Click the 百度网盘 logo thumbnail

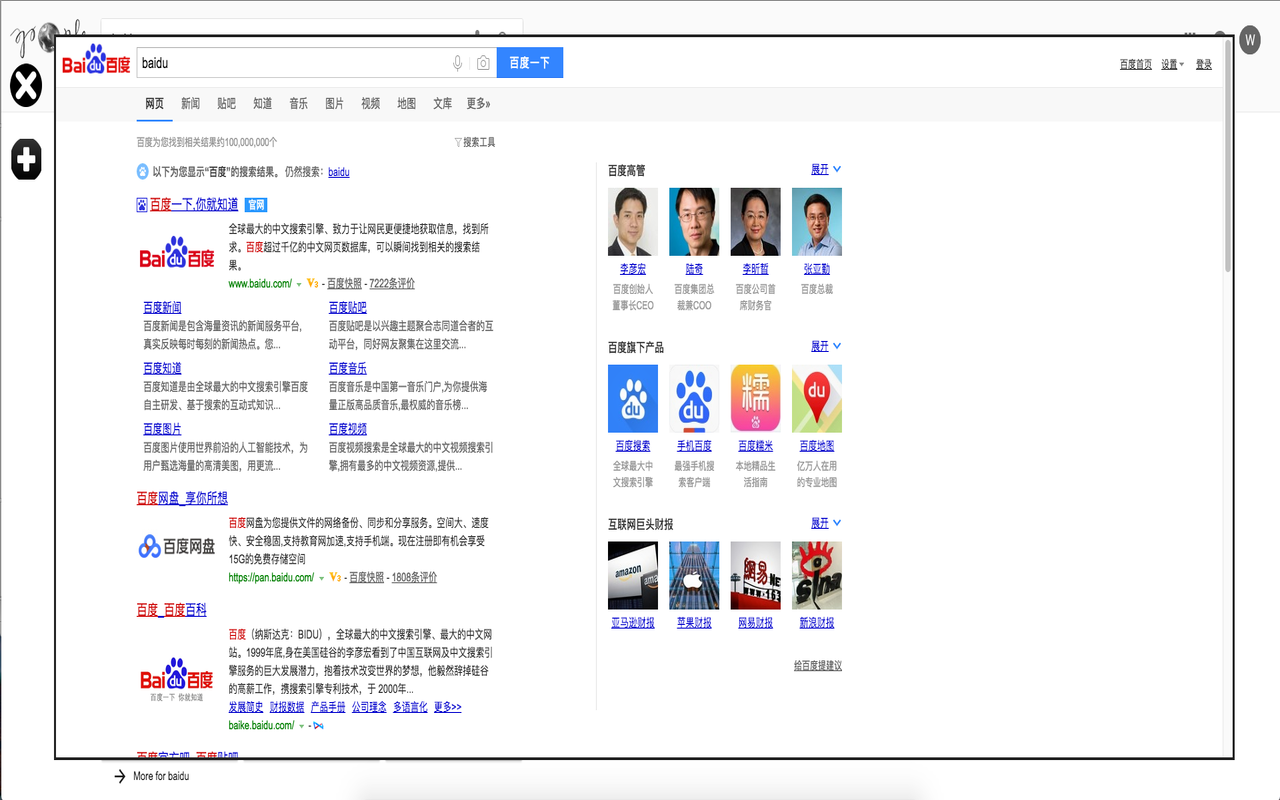[177, 546]
